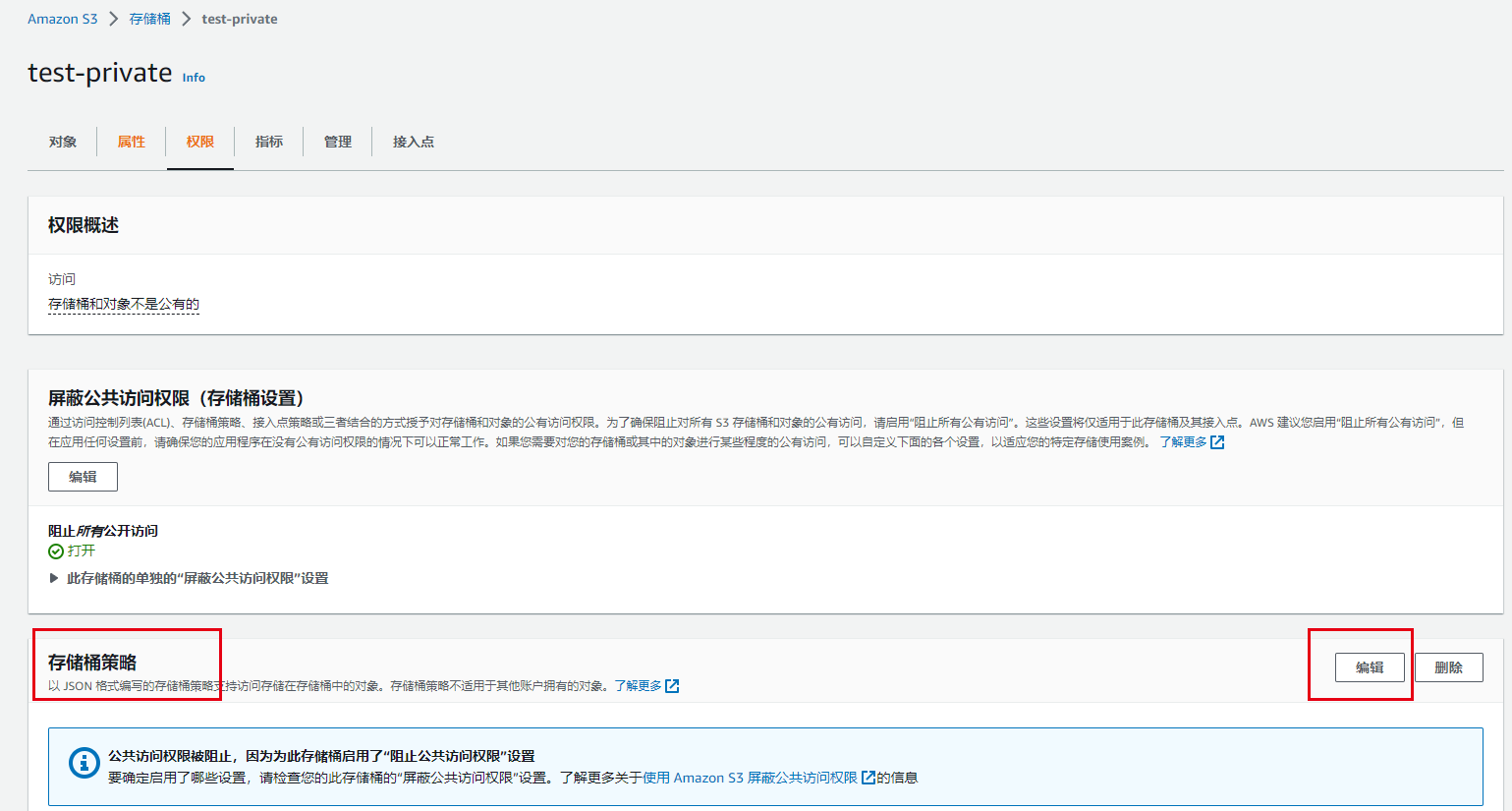Click the highlighted 编辑 button for 存储桶策略

tap(1372, 666)
